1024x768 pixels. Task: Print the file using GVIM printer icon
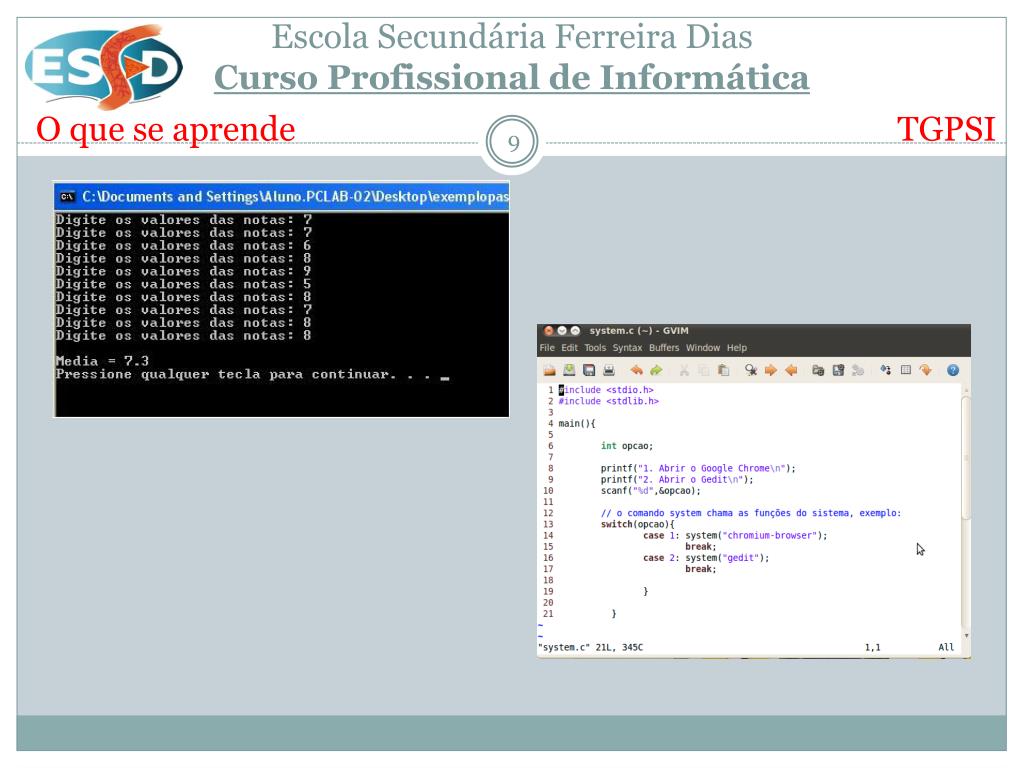click(609, 370)
